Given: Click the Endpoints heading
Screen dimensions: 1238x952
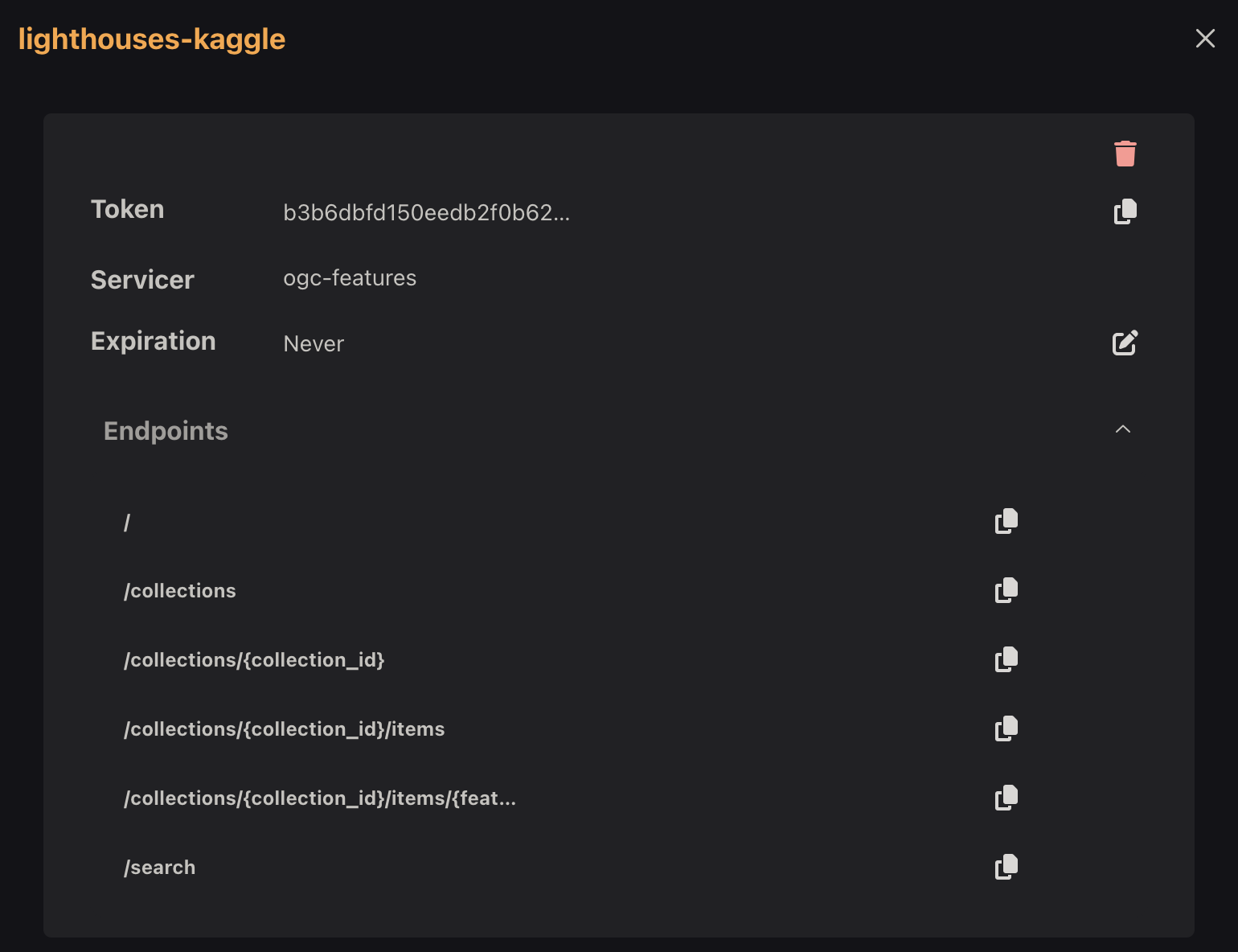Looking at the screenshot, I should pos(166,431).
